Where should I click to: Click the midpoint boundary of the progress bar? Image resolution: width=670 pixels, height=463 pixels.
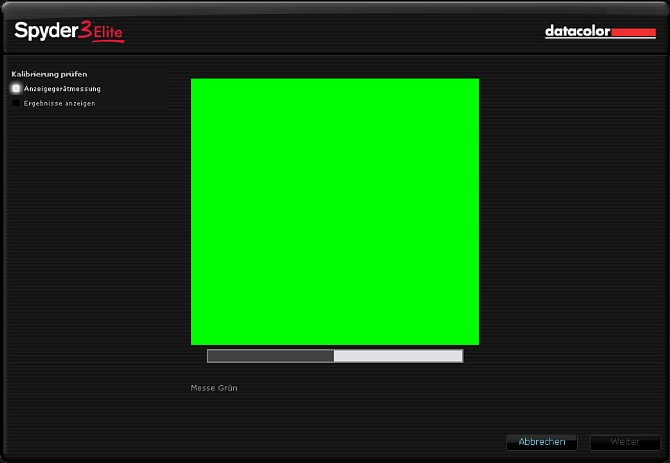point(334,356)
